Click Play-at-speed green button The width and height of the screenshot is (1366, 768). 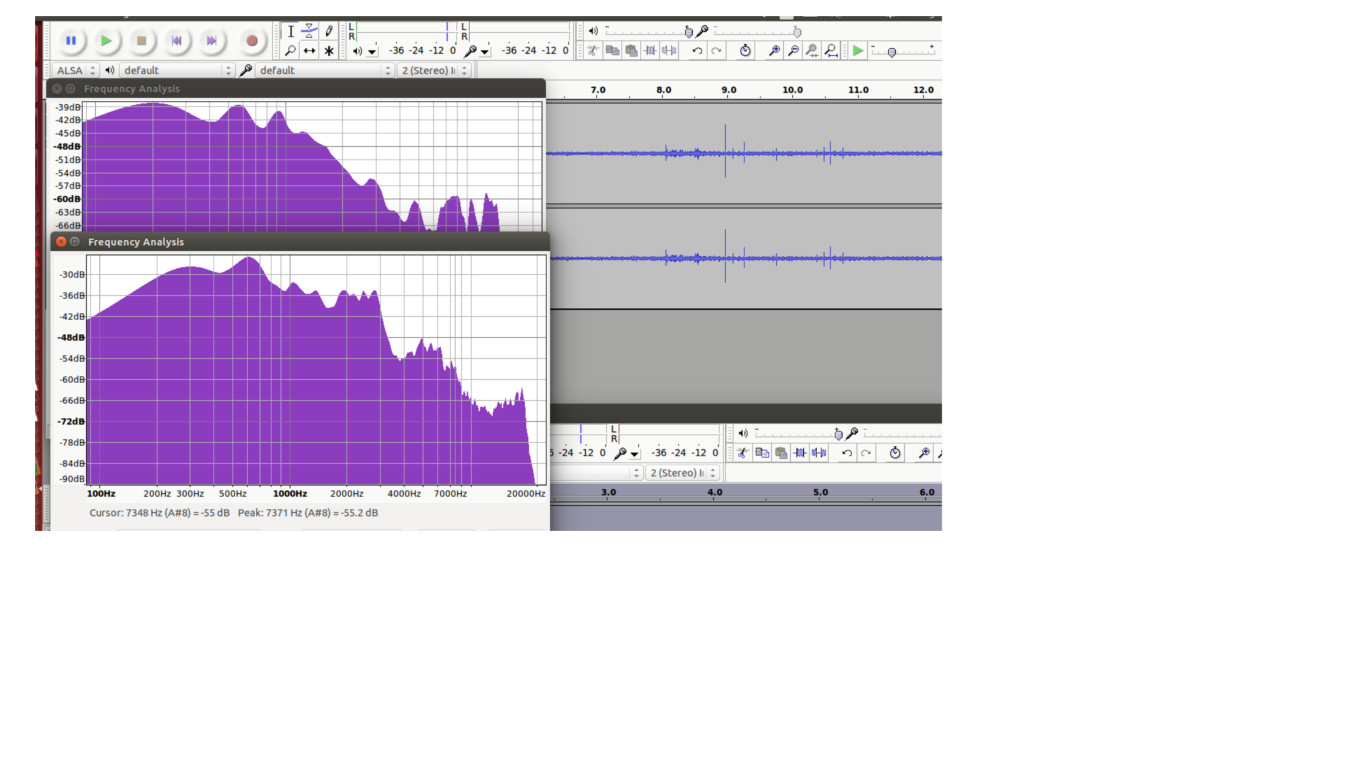click(x=858, y=50)
